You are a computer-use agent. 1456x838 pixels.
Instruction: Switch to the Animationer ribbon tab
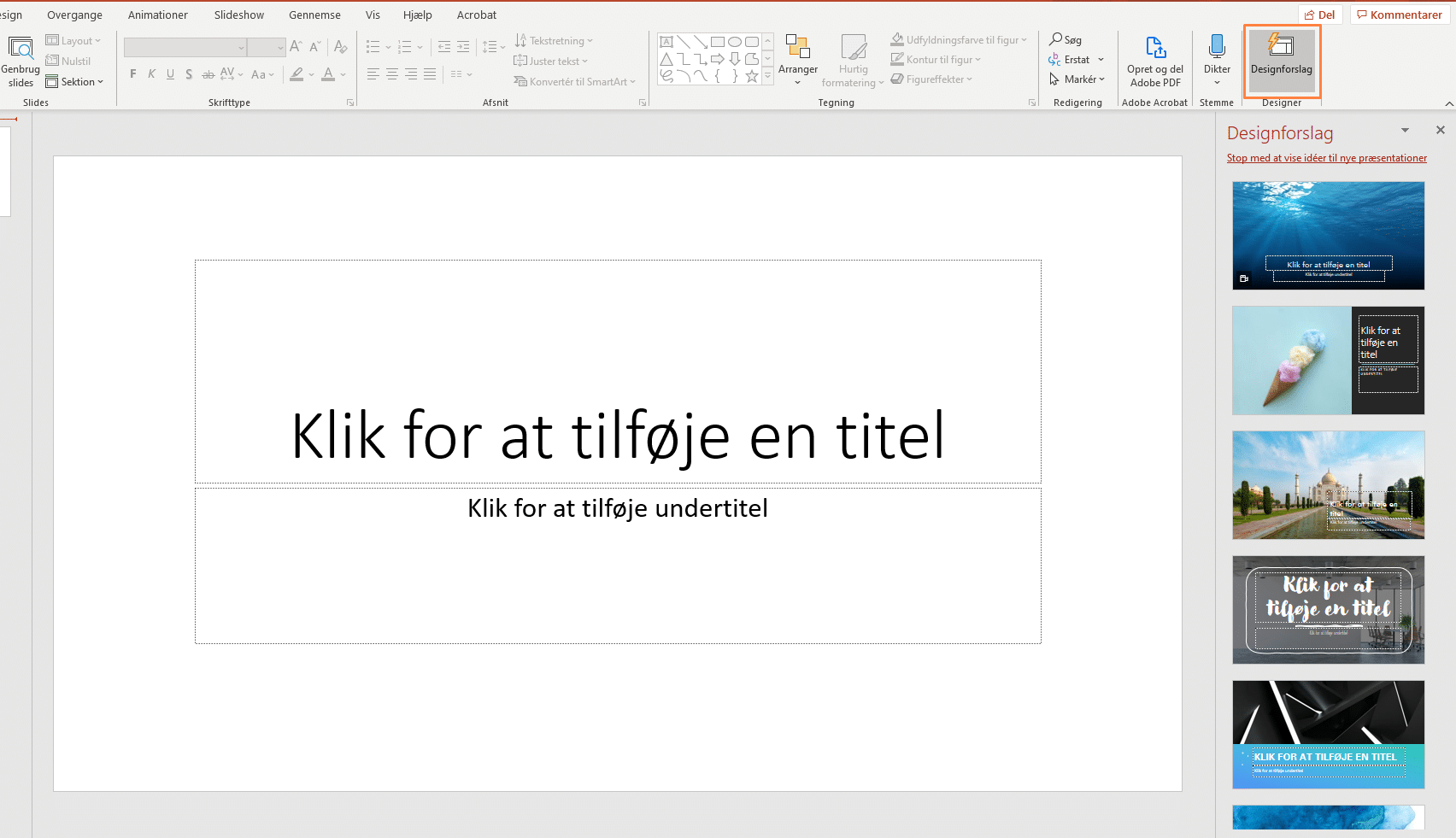point(157,15)
